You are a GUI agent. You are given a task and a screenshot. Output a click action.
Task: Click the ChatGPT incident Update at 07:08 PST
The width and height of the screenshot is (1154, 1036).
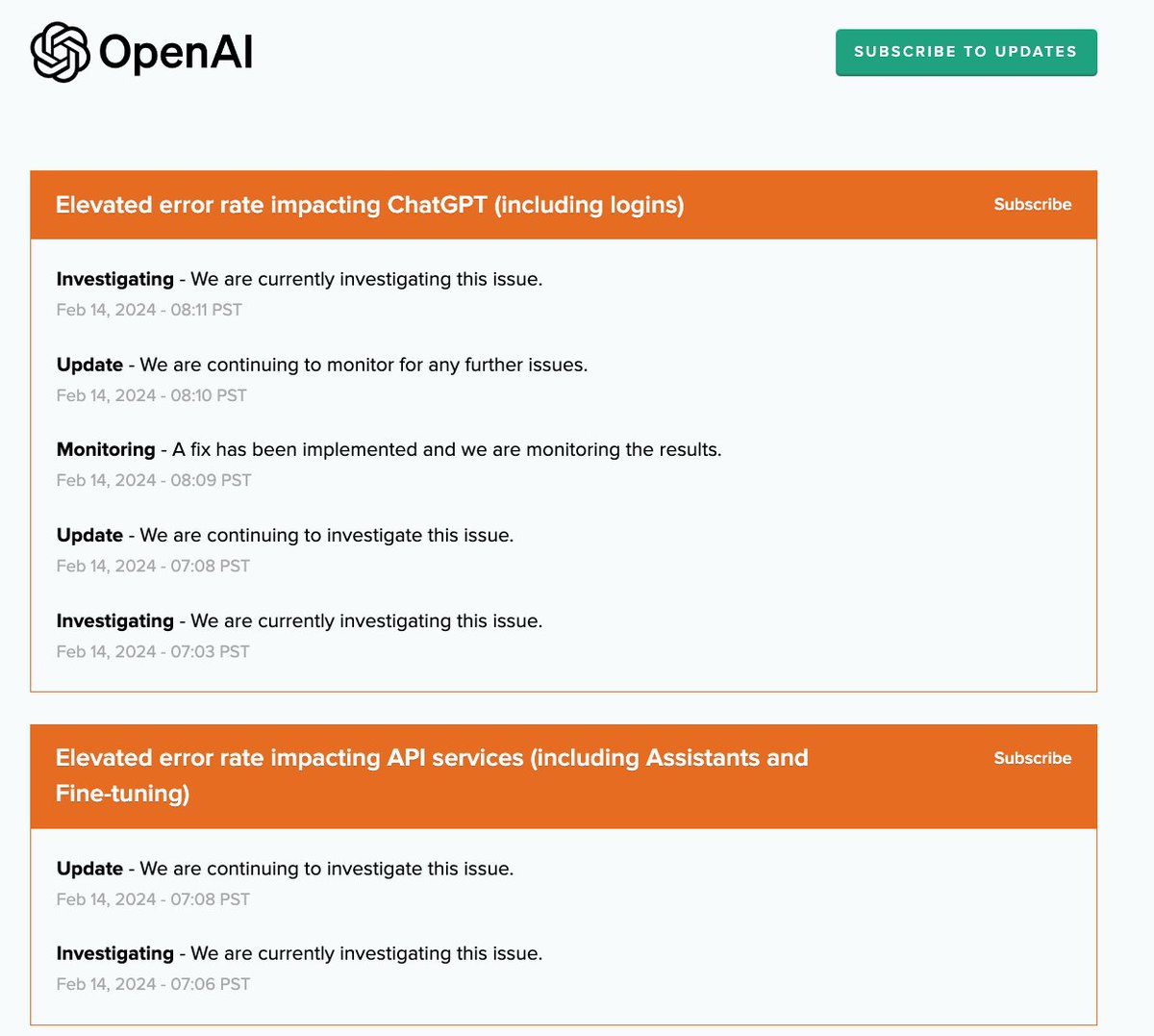285,535
